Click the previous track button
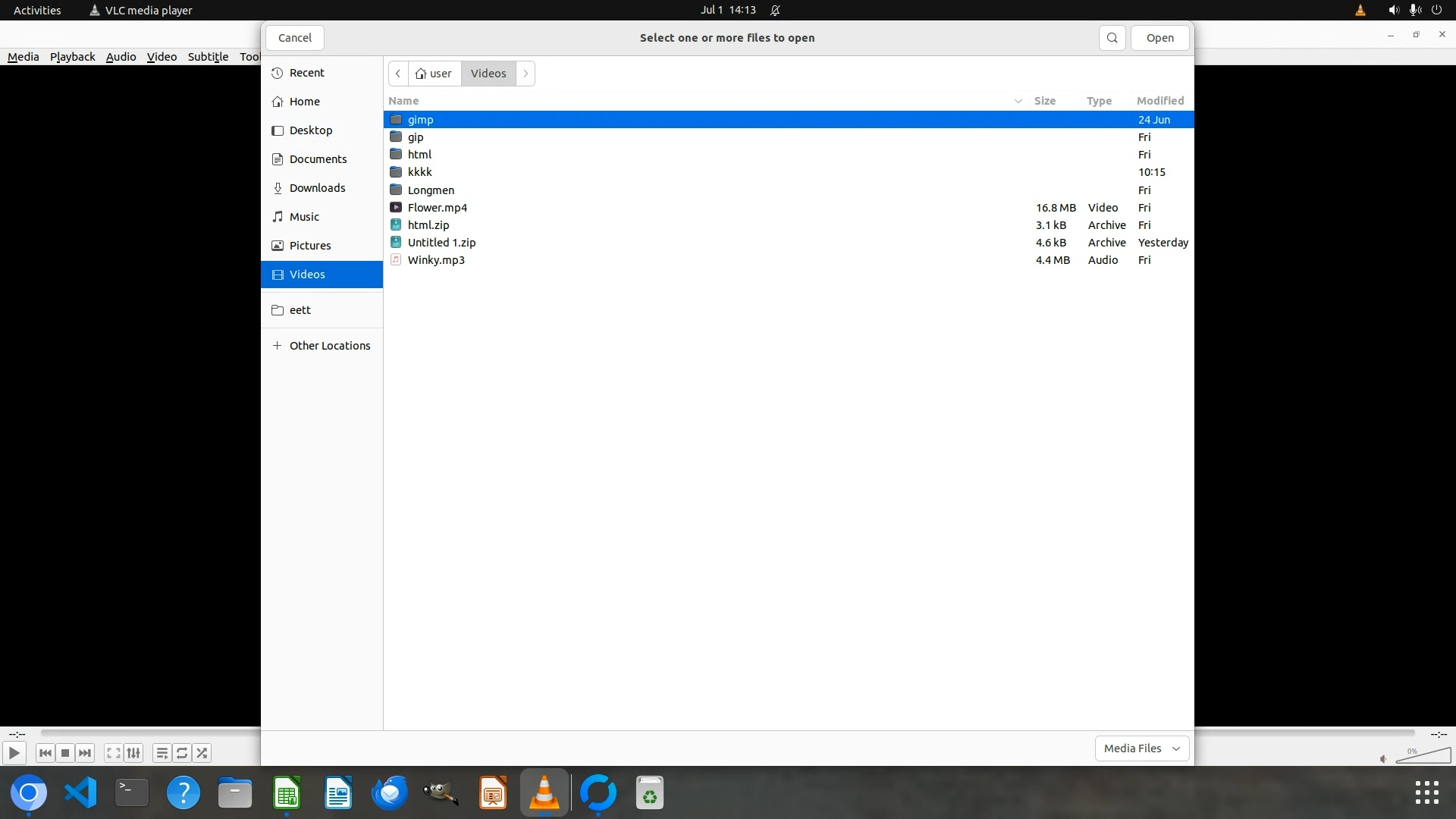 point(45,753)
